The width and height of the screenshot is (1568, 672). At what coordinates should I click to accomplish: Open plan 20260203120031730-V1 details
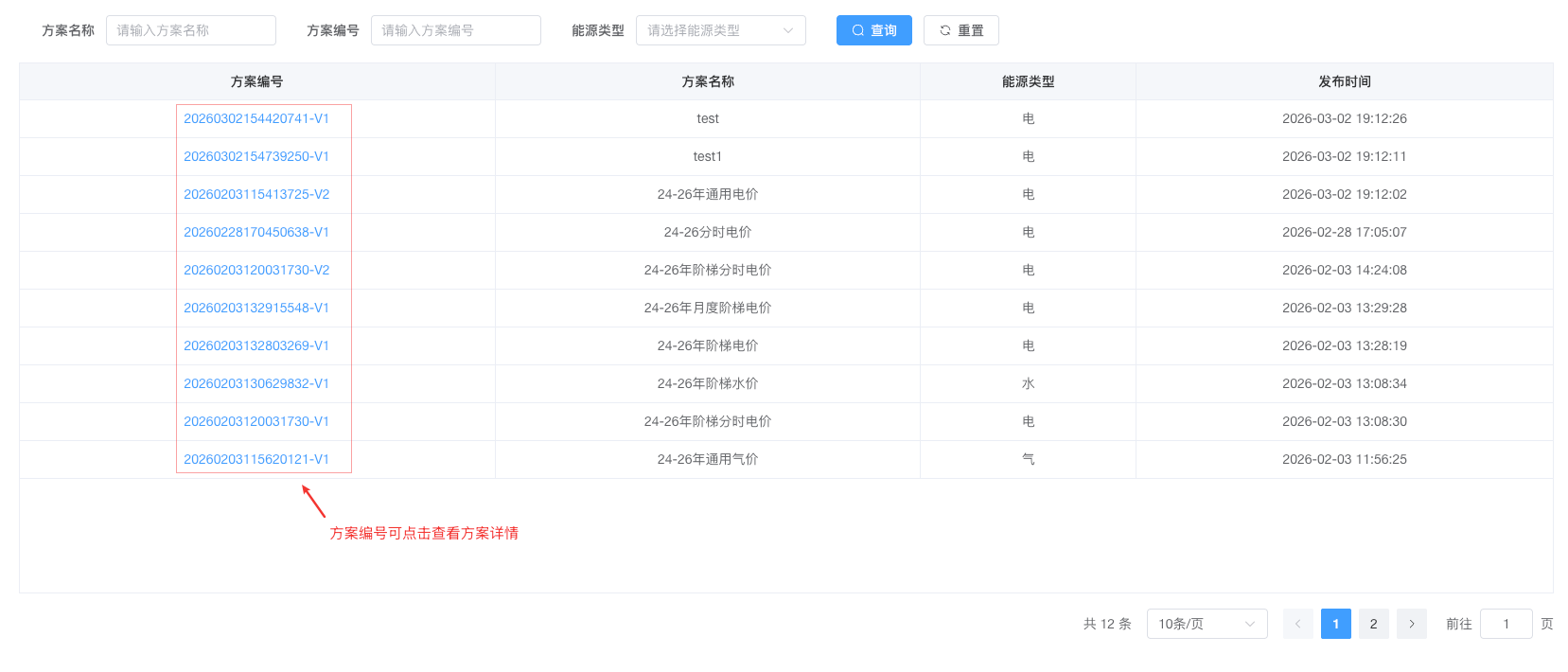(x=256, y=421)
